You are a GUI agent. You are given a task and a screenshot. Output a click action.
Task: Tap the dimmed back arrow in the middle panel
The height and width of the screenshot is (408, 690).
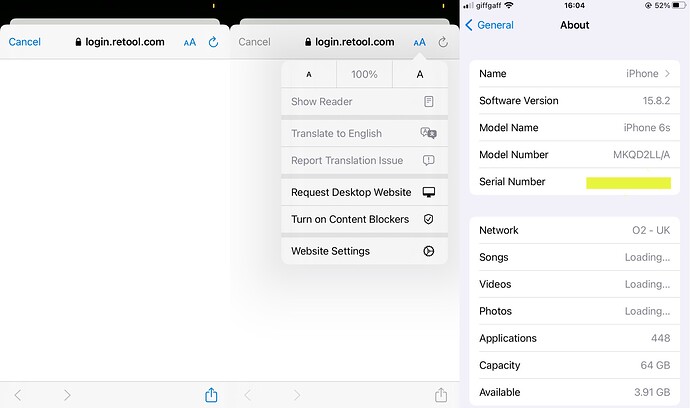pyautogui.click(x=248, y=395)
